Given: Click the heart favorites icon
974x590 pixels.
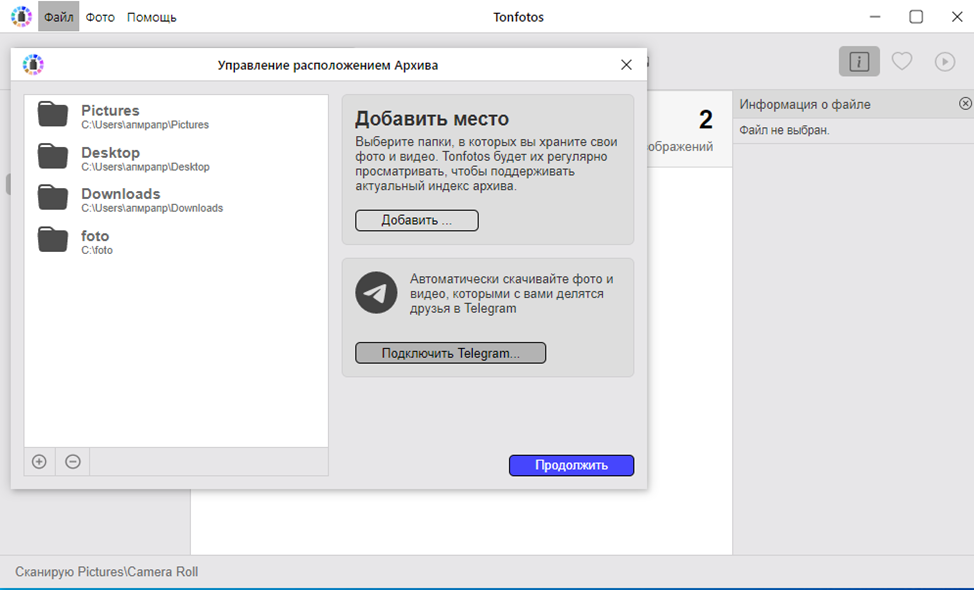Looking at the screenshot, I should [902, 61].
